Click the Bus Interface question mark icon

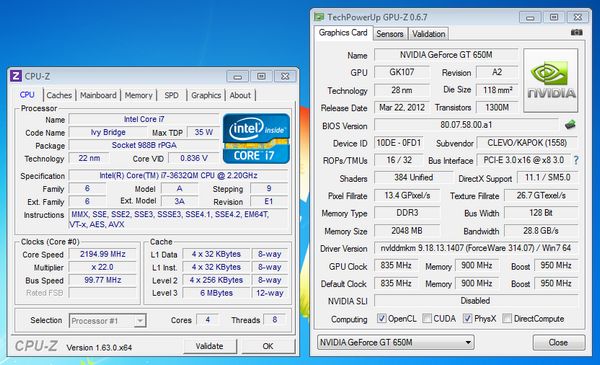pos(576,160)
